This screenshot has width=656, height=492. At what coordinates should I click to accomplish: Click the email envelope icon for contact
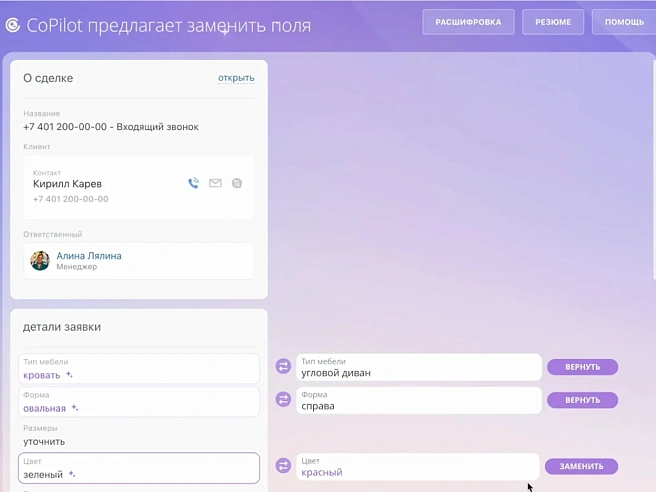(215, 183)
